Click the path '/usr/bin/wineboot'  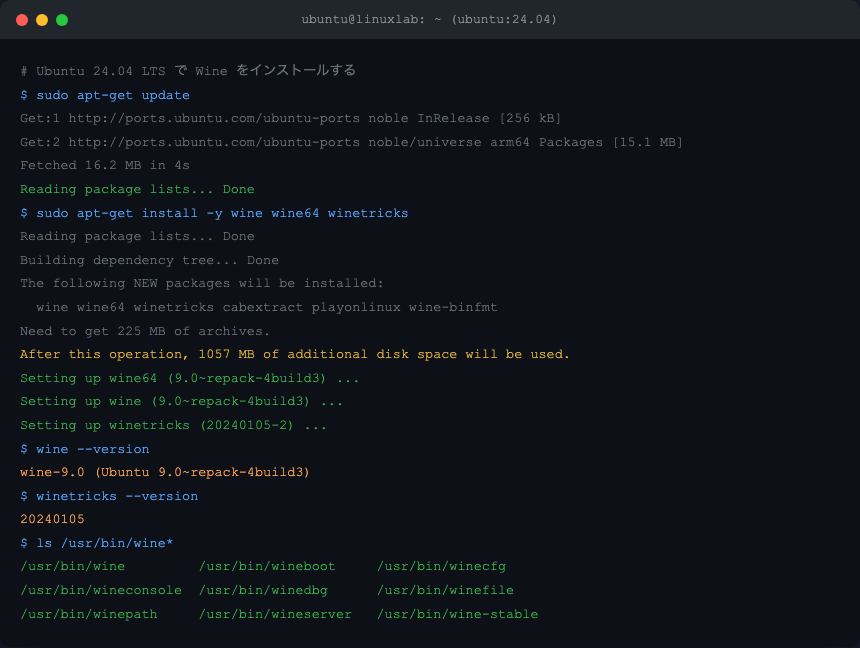(x=267, y=566)
